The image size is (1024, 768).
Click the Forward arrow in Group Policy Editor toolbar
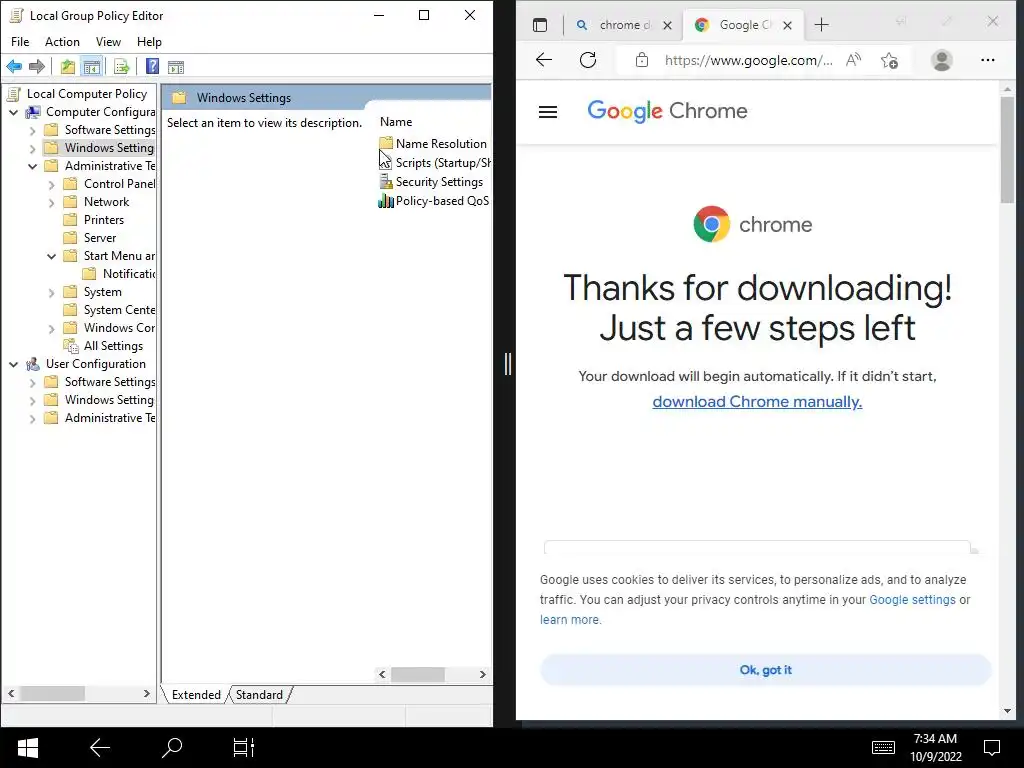click(37, 67)
